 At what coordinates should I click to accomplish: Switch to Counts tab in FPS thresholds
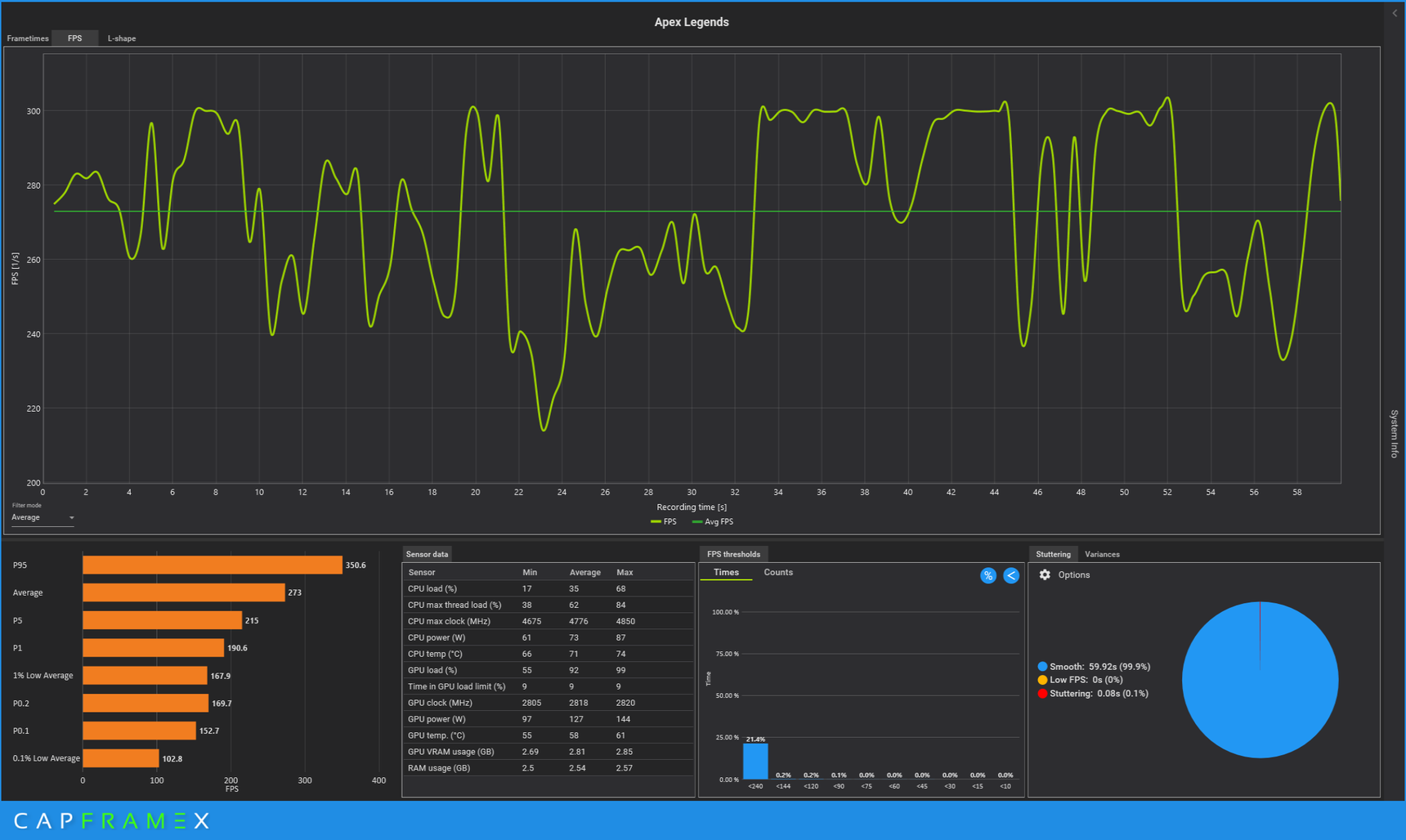(x=778, y=572)
